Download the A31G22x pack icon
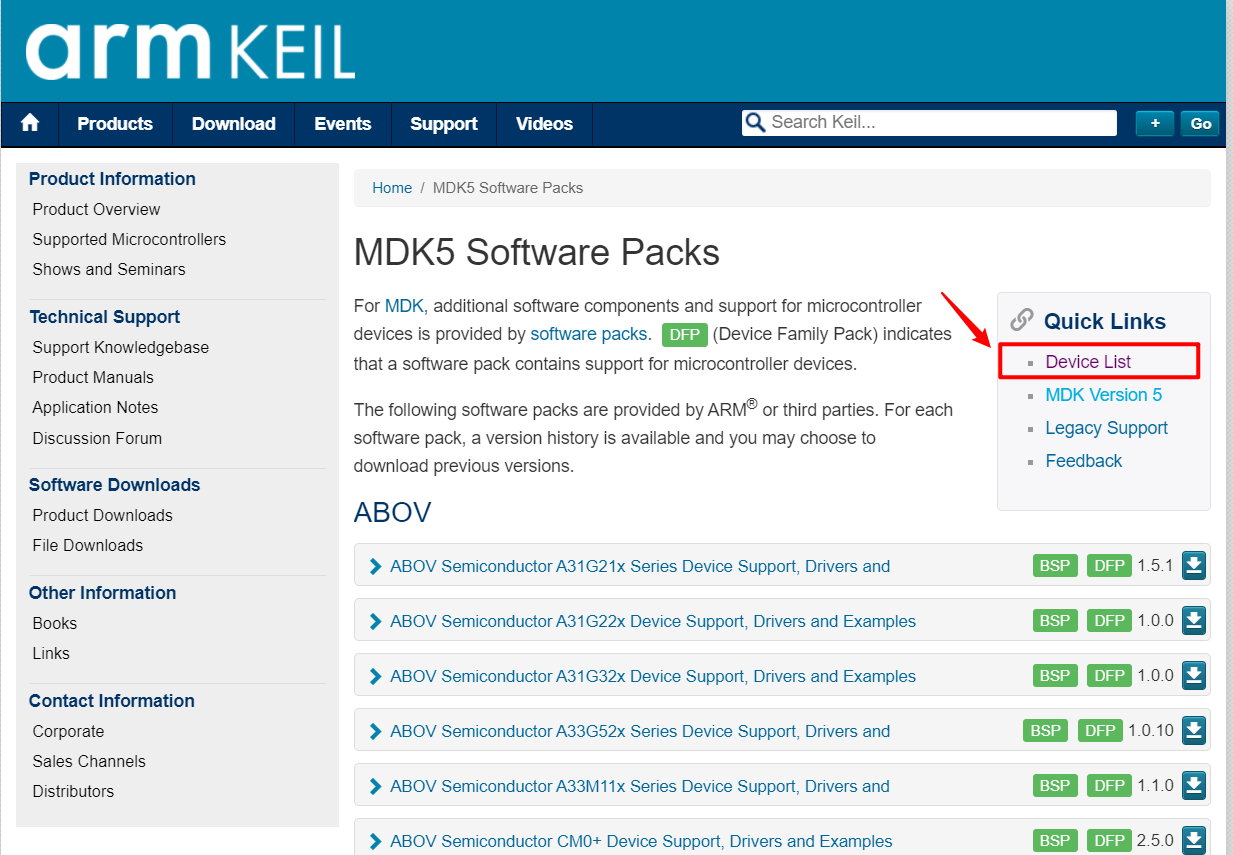The width and height of the screenshot is (1233, 855). pos(1193,621)
